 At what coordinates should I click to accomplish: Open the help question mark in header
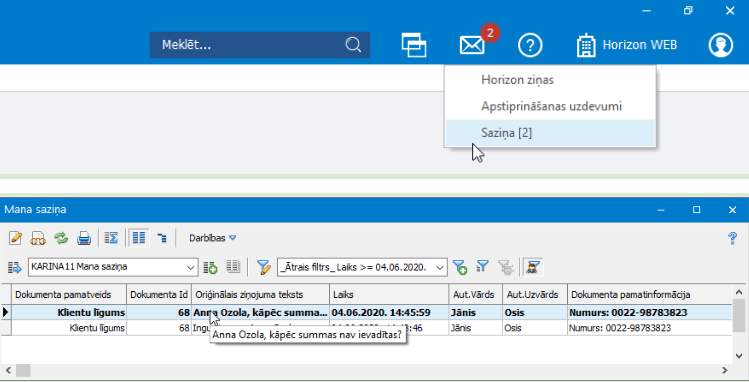point(530,45)
